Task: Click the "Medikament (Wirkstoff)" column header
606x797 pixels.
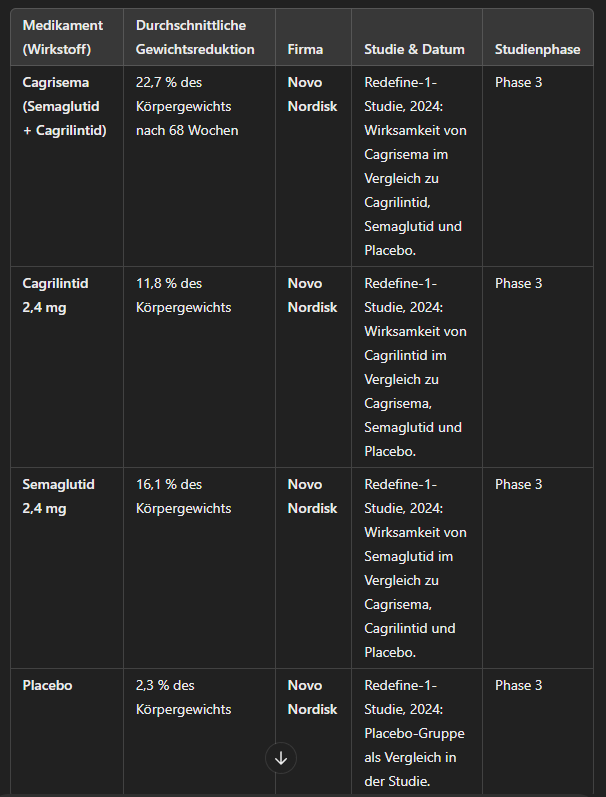Action: point(63,37)
